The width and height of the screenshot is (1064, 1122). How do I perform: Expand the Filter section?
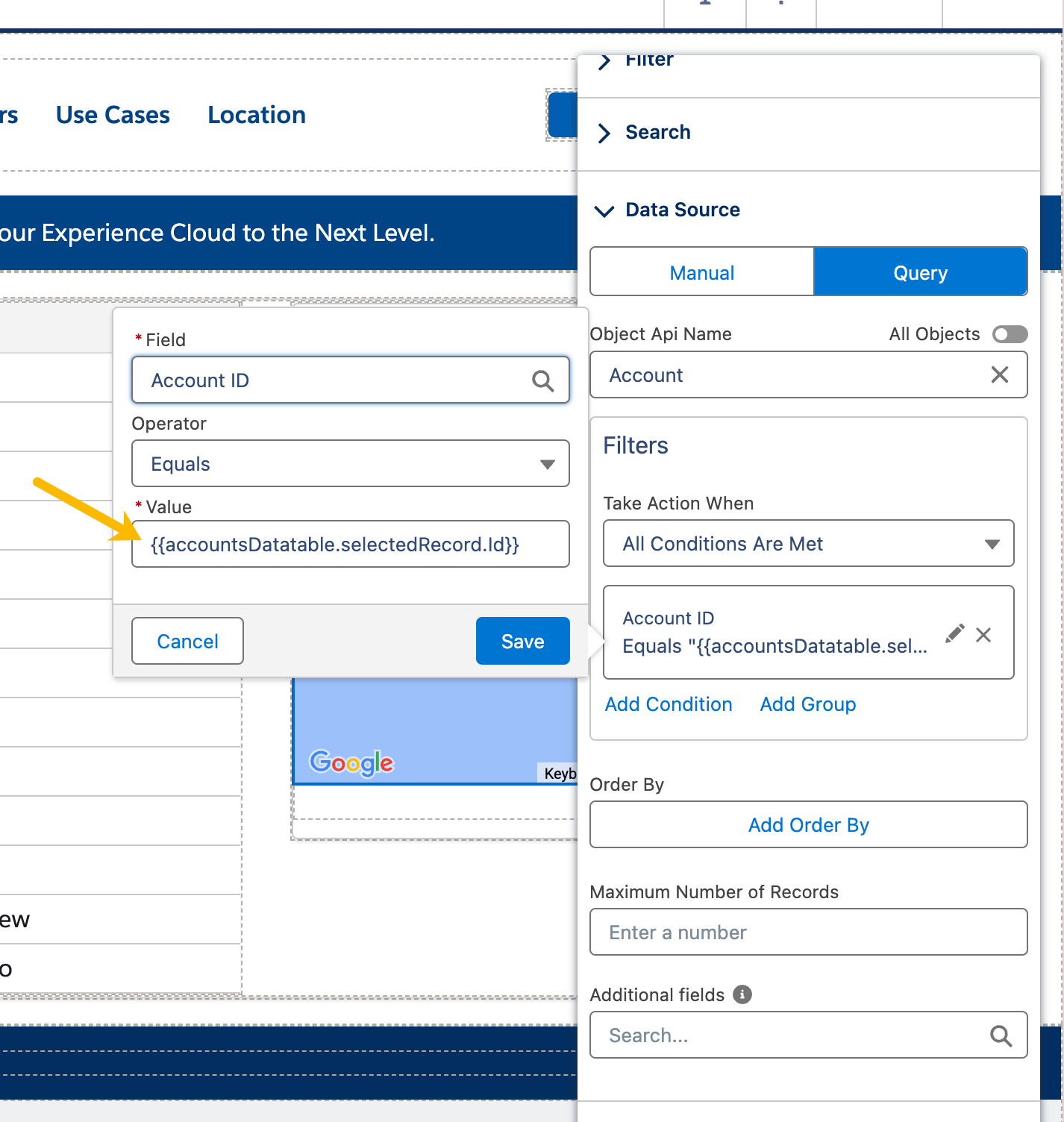point(648,61)
